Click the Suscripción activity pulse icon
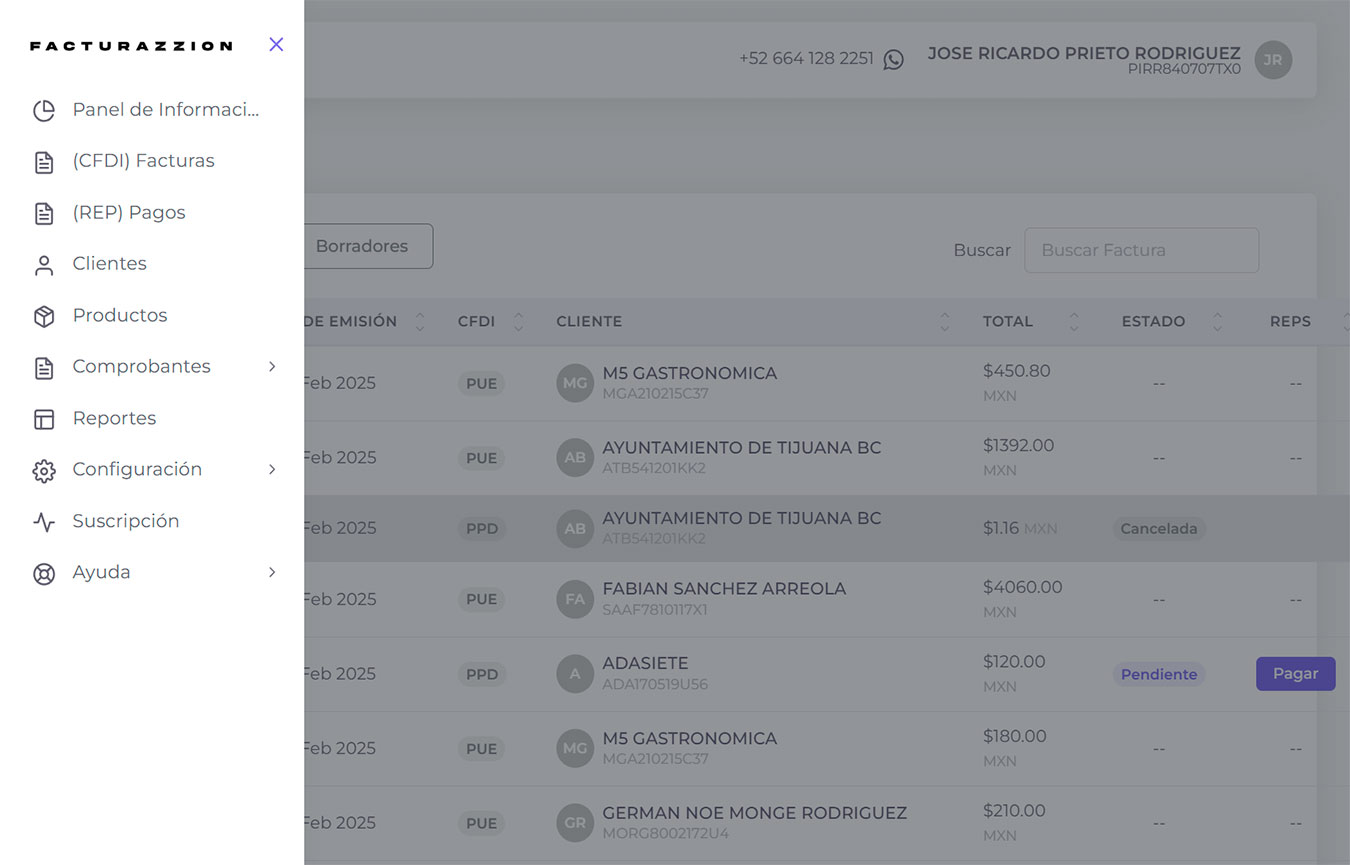Image resolution: width=1350 pixels, height=865 pixels. coord(44,522)
